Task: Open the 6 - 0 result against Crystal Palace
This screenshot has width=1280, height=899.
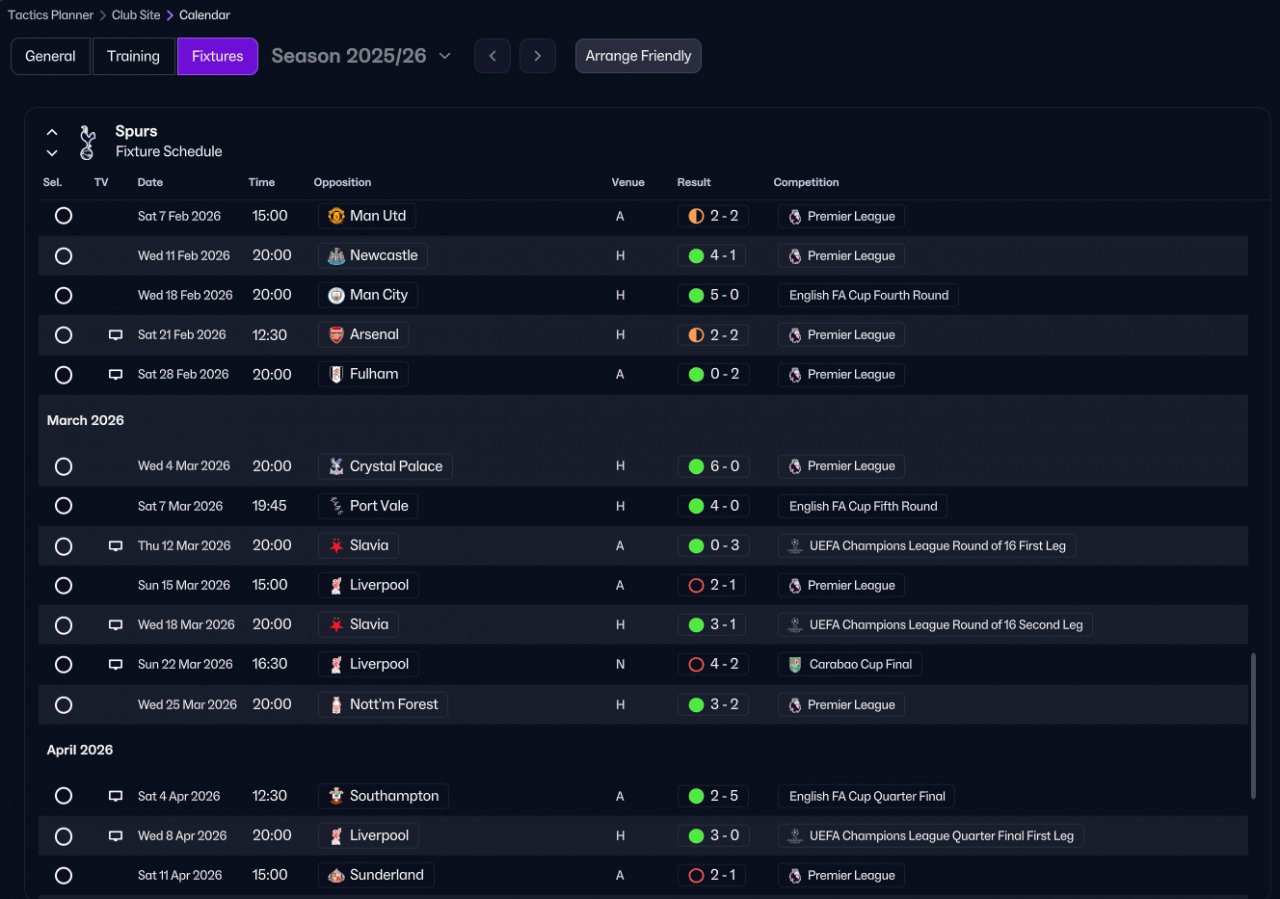Action: [x=713, y=466]
